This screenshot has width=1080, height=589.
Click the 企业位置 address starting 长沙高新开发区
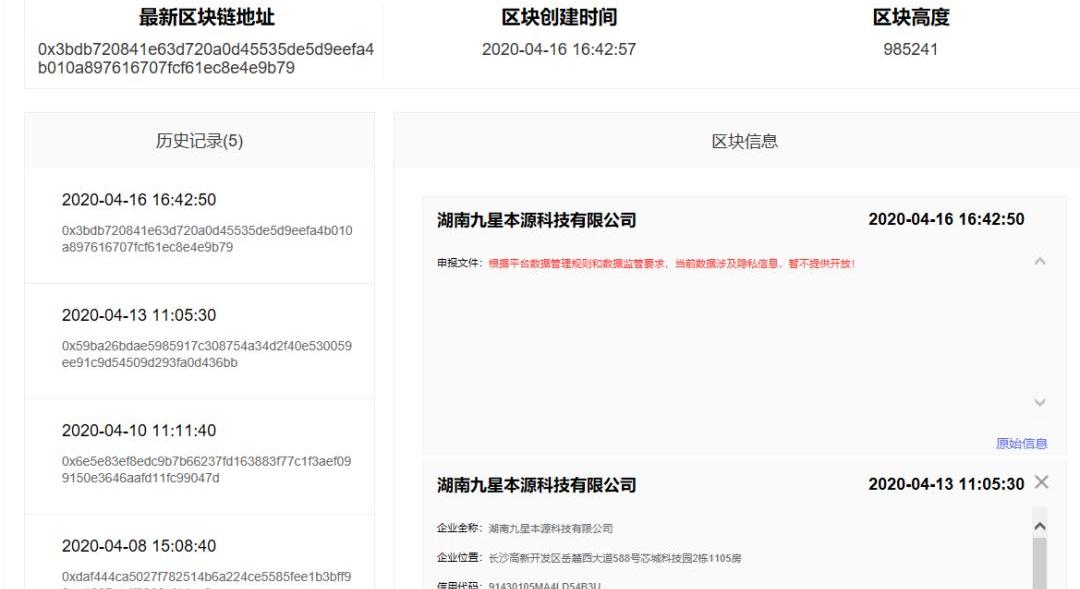tap(615, 558)
